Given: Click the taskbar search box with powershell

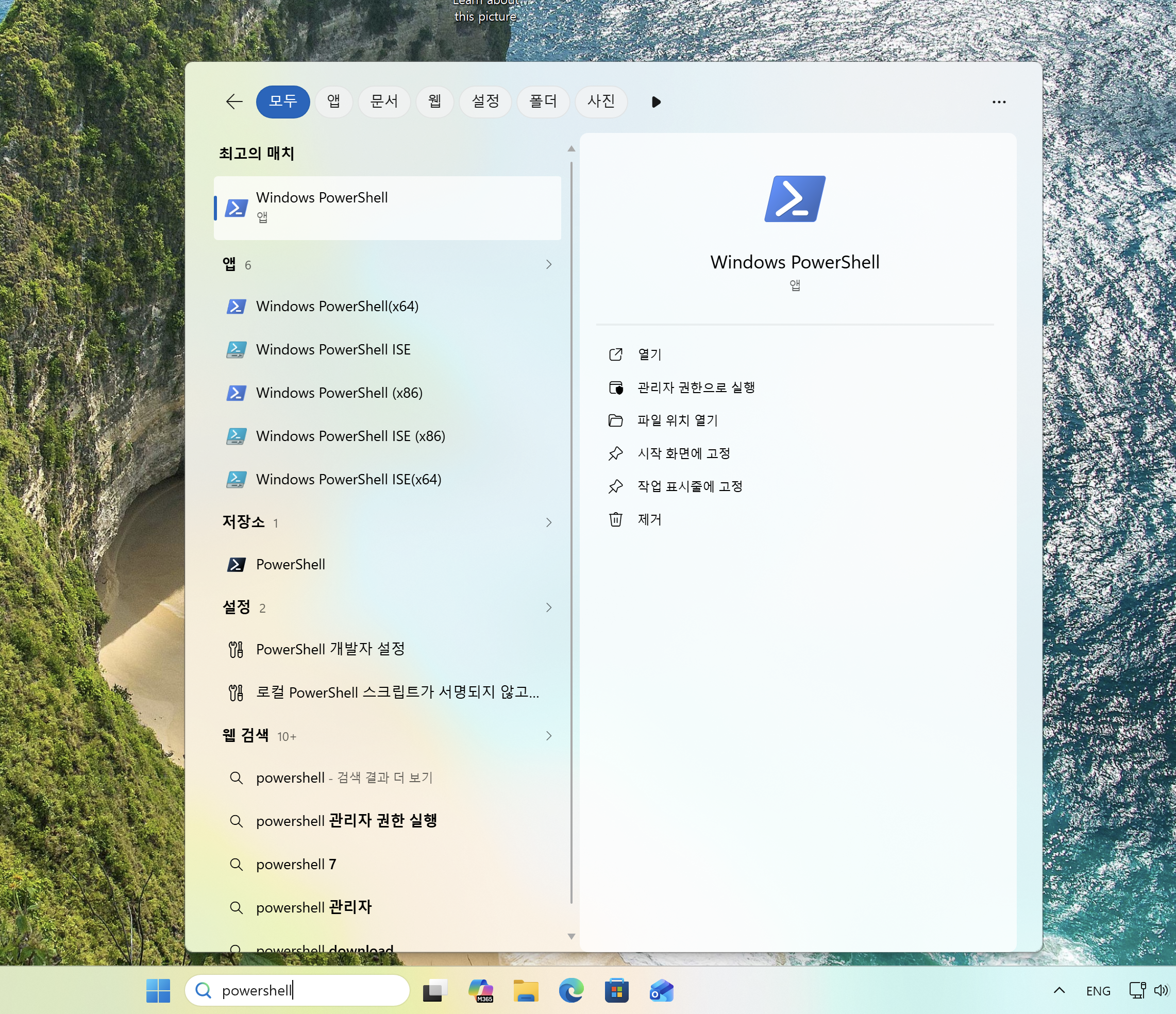Looking at the screenshot, I should click(297, 991).
